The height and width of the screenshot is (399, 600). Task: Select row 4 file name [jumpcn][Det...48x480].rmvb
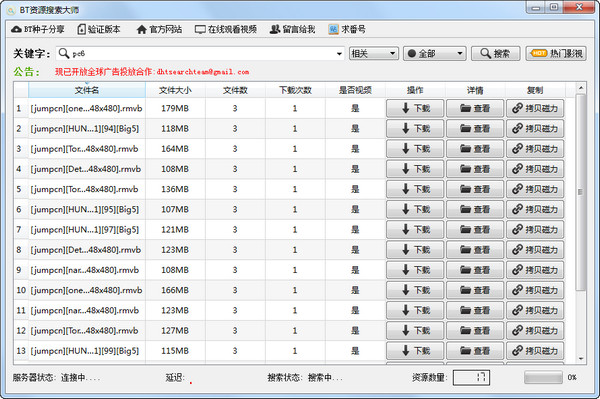pos(86,169)
